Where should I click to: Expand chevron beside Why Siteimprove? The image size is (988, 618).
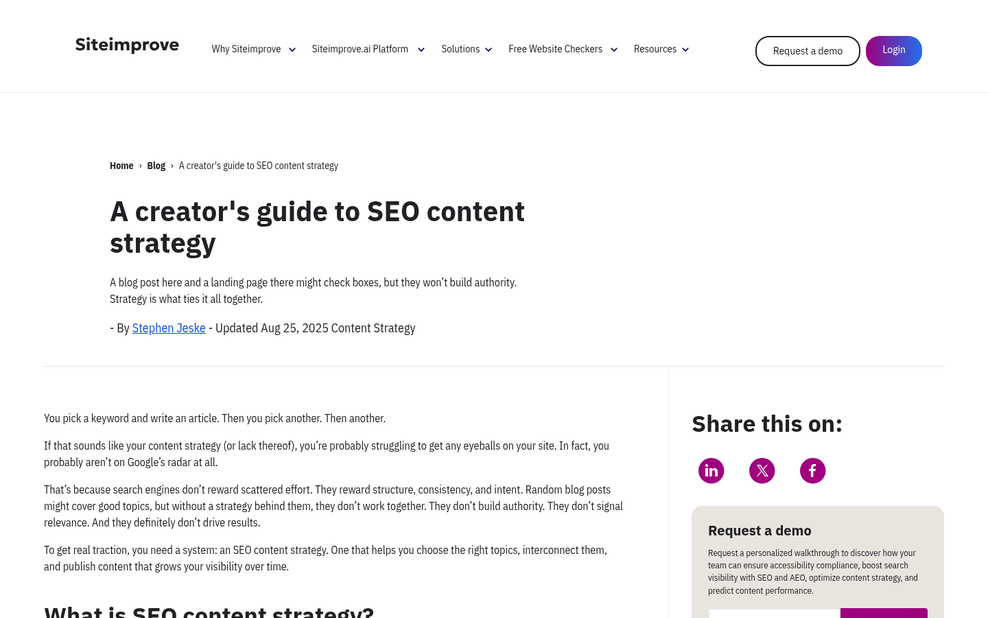(x=292, y=50)
